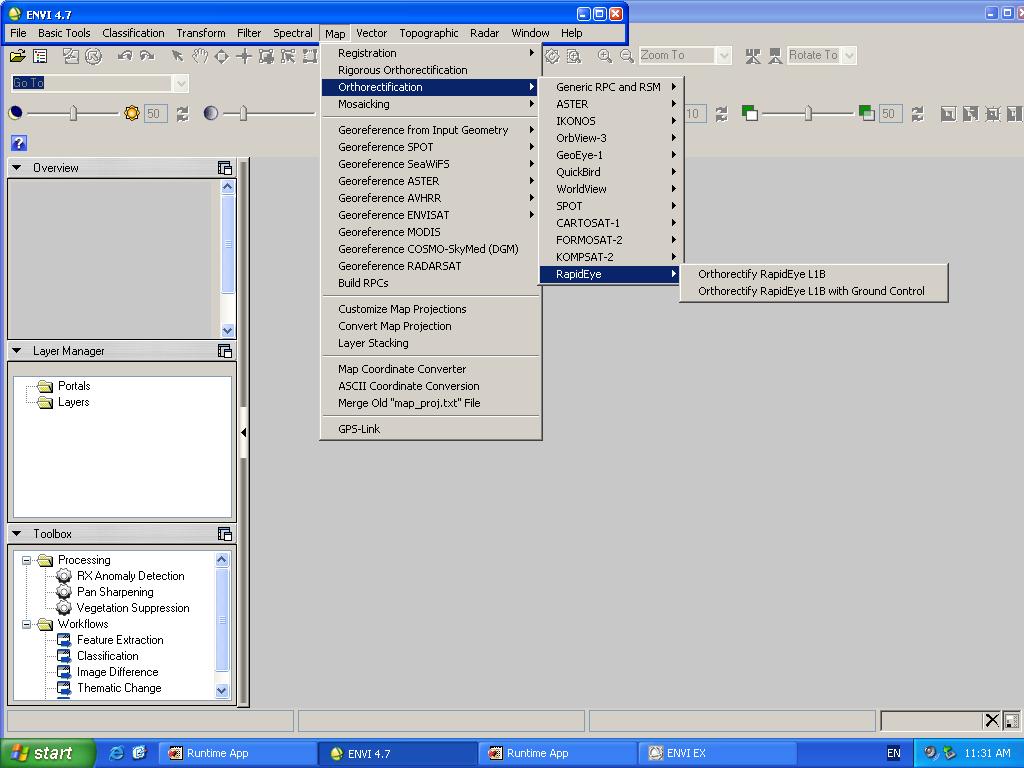The image size is (1024, 768).
Task: Reset brightness with the arrows beside the sun
Action: click(182, 114)
